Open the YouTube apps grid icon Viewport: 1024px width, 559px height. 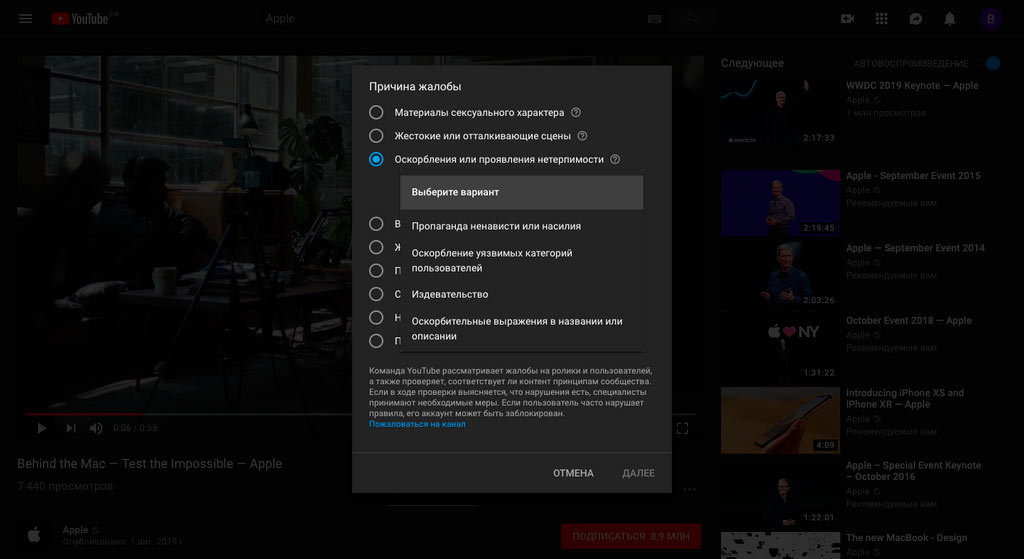coord(882,19)
